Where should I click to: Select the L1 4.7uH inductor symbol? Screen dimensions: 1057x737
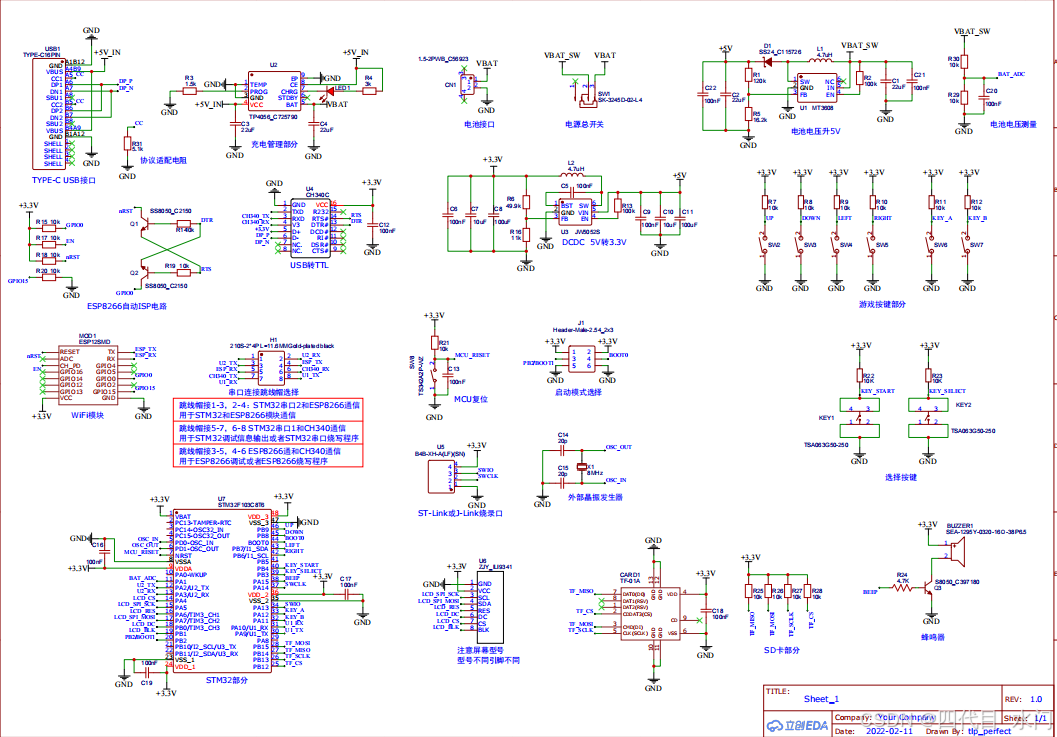coord(819,61)
